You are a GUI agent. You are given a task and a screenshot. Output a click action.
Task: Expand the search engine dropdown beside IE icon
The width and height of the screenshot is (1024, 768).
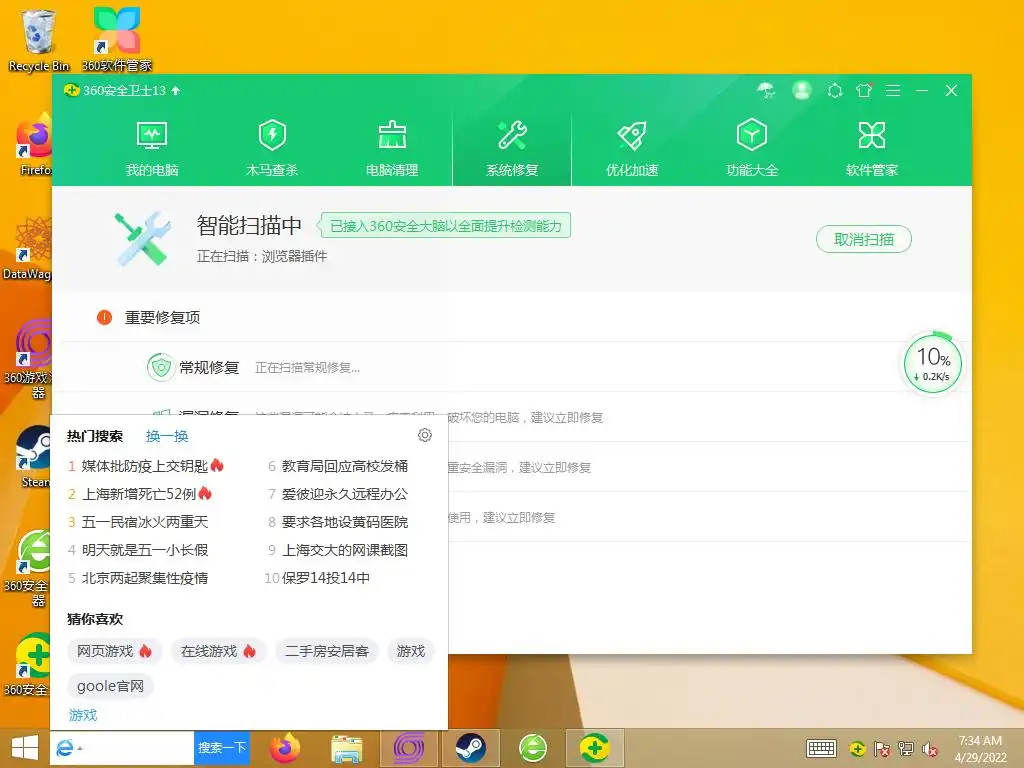pos(80,748)
